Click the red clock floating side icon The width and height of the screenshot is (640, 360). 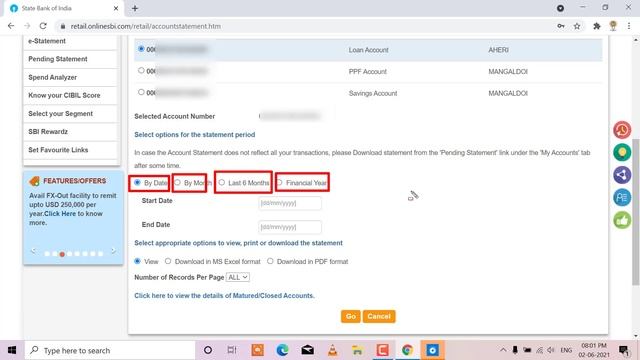pyautogui.click(x=622, y=130)
